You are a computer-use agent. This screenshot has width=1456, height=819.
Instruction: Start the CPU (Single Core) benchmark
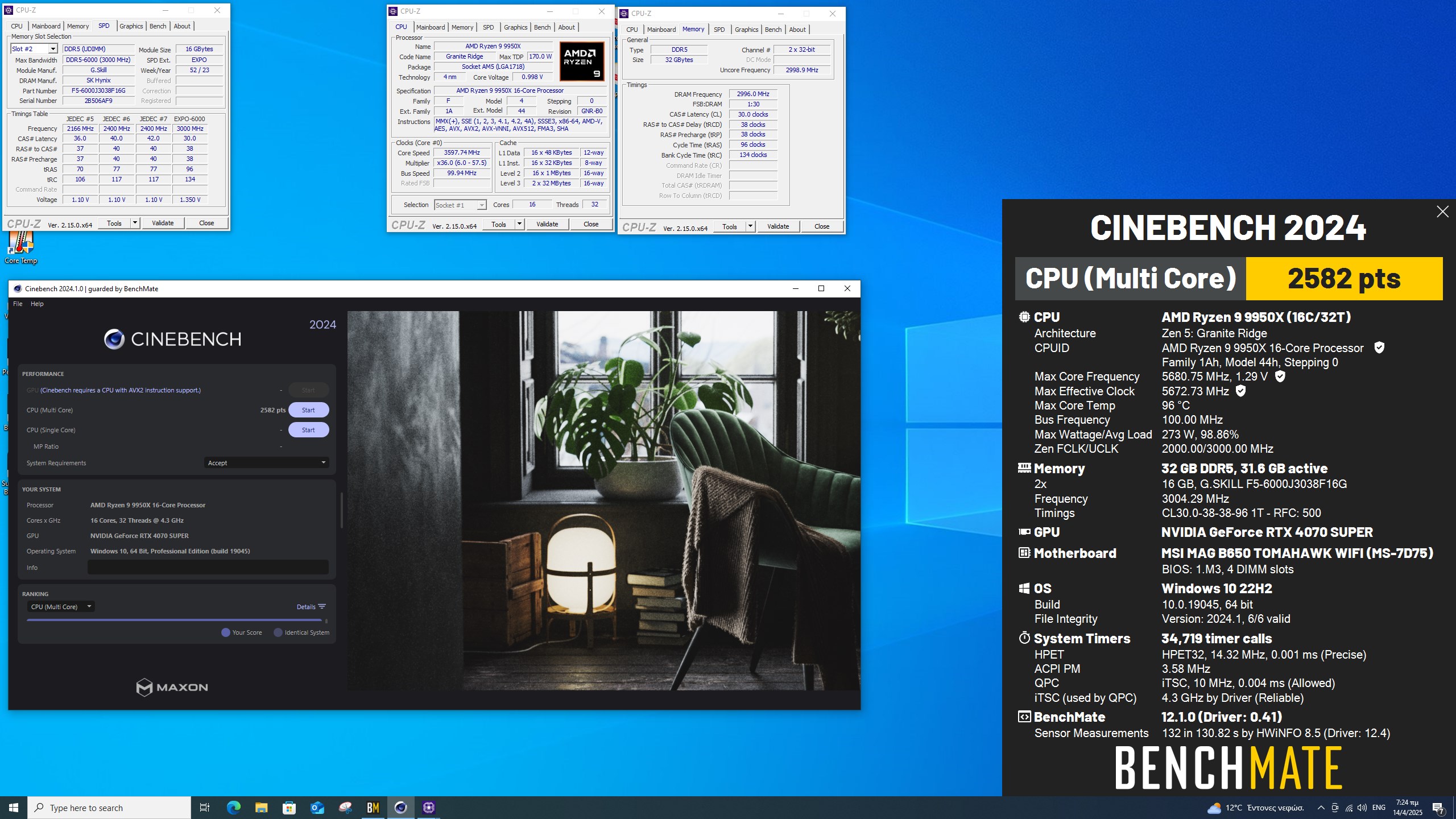[x=308, y=430]
